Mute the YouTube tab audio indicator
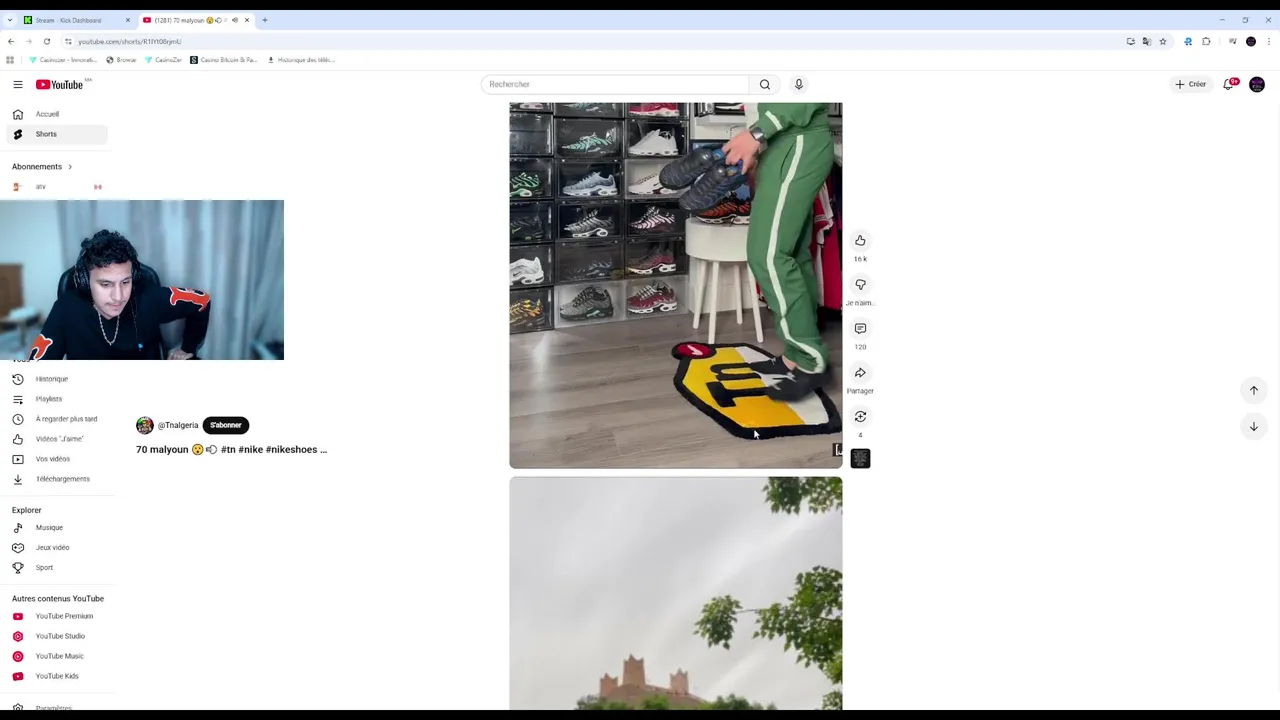Screen dimensions: 1280x720 point(235,20)
